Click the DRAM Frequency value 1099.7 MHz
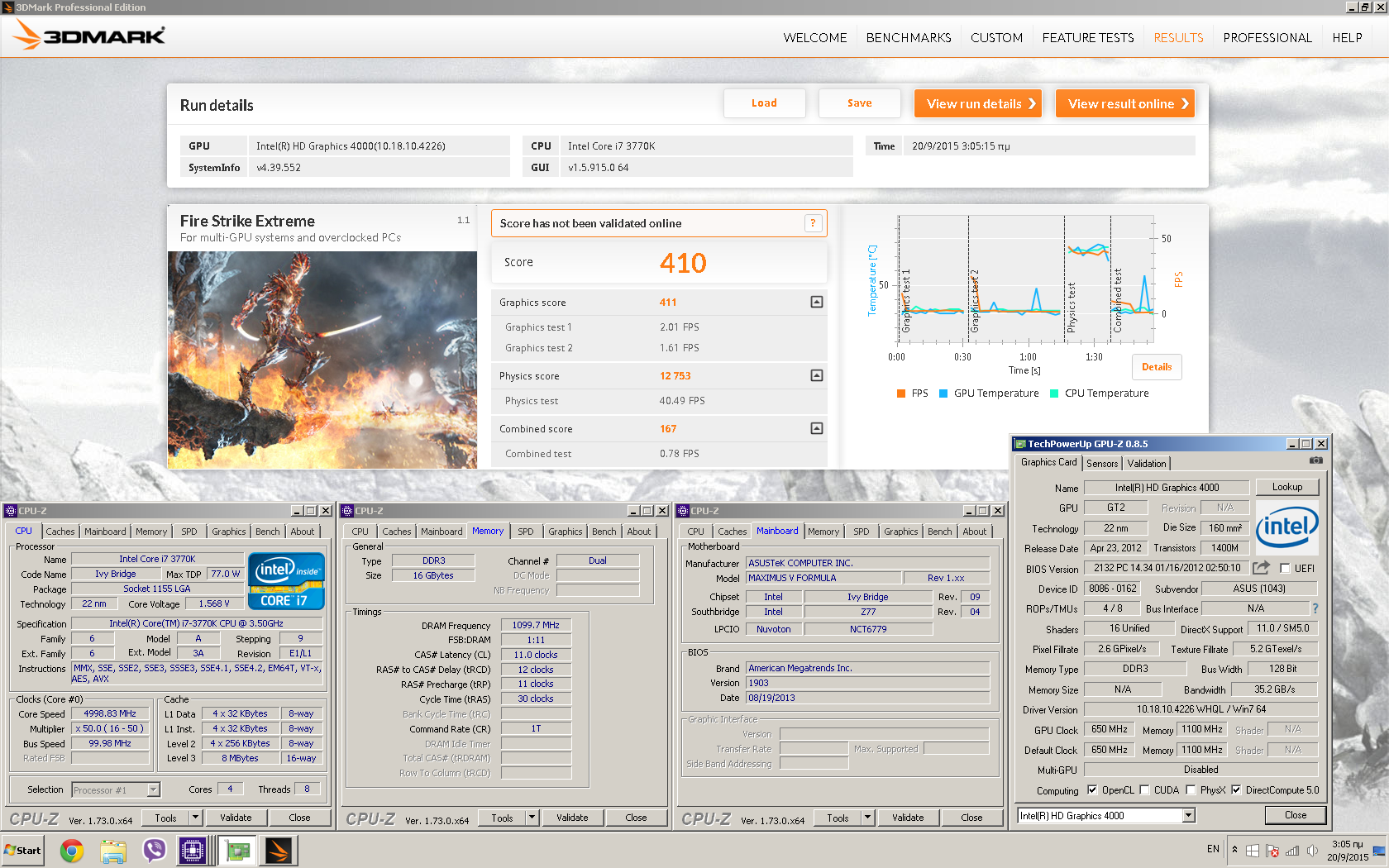 [x=536, y=625]
